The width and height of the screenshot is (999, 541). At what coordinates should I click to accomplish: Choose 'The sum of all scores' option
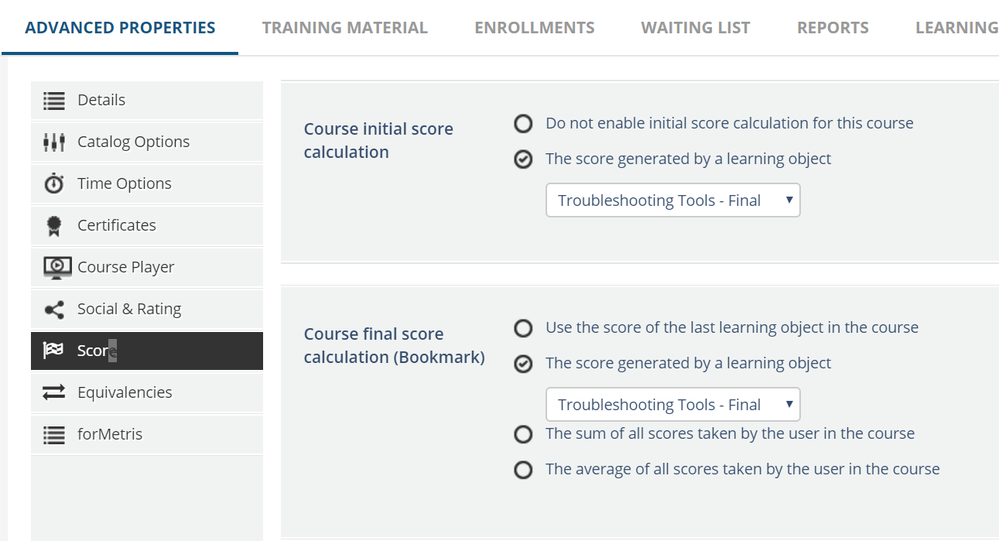tap(523, 434)
